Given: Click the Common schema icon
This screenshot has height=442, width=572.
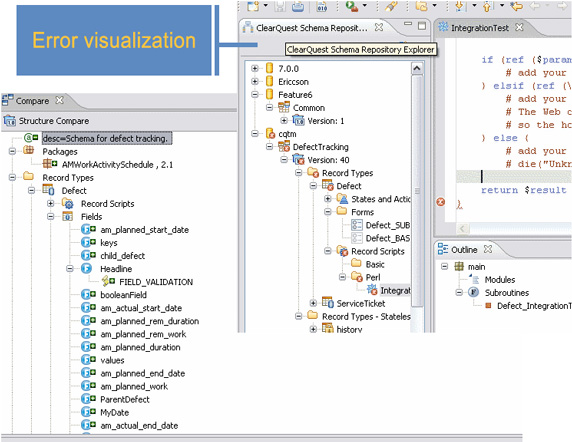Looking at the screenshot, I should (284, 108).
